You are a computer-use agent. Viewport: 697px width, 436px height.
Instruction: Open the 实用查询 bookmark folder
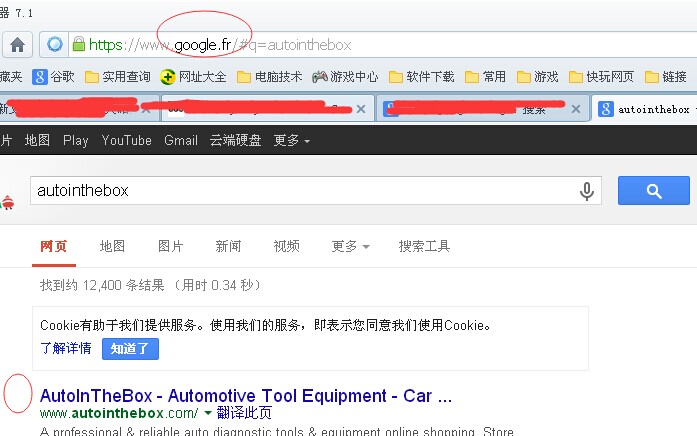(x=117, y=76)
